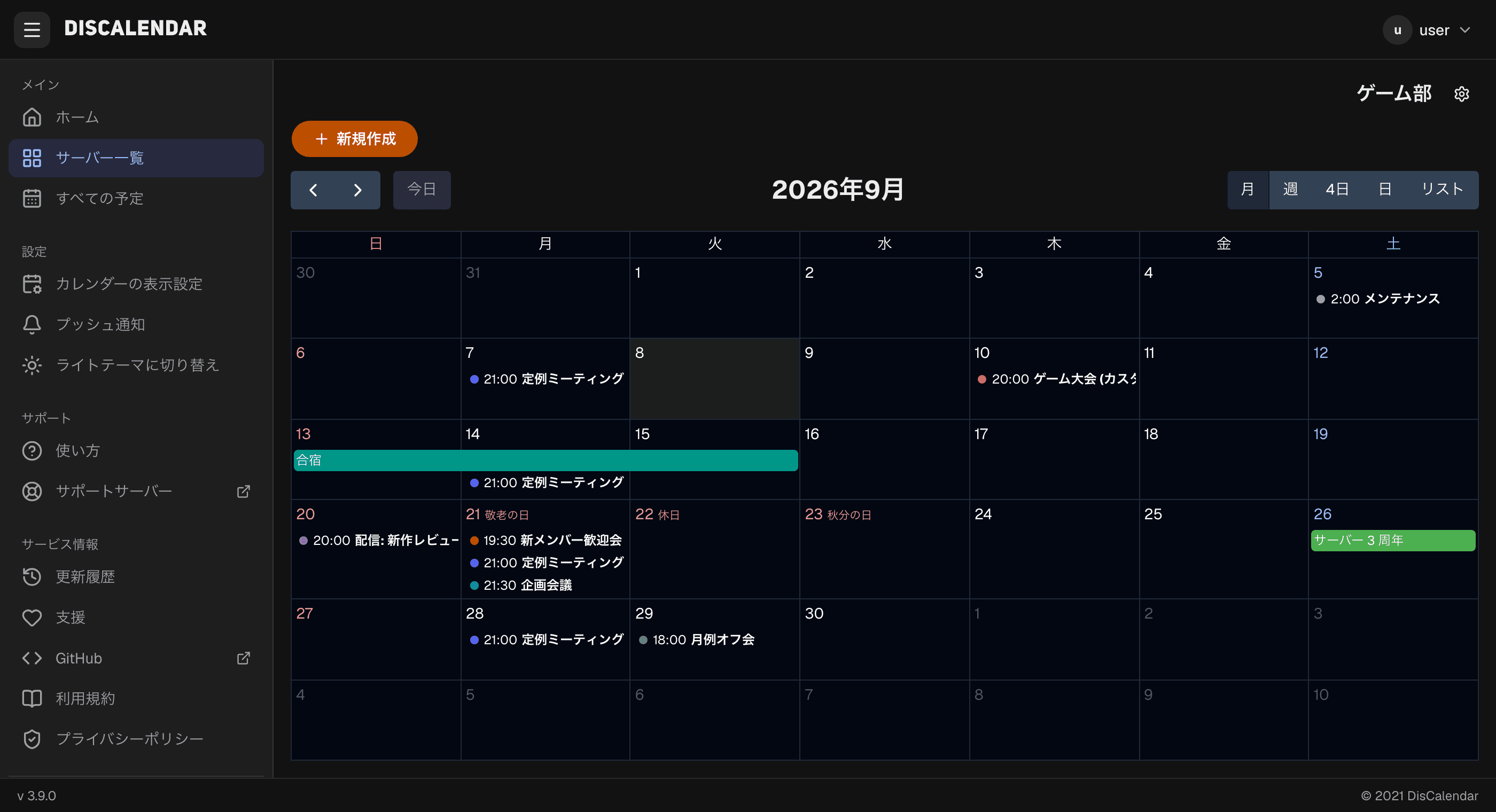This screenshot has width=1496, height=812.
Task: Switch to 月 month view
Action: (x=1248, y=190)
